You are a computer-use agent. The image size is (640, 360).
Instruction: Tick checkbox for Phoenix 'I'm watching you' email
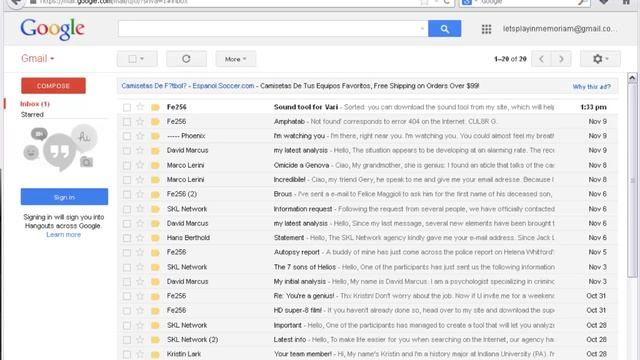127,136
